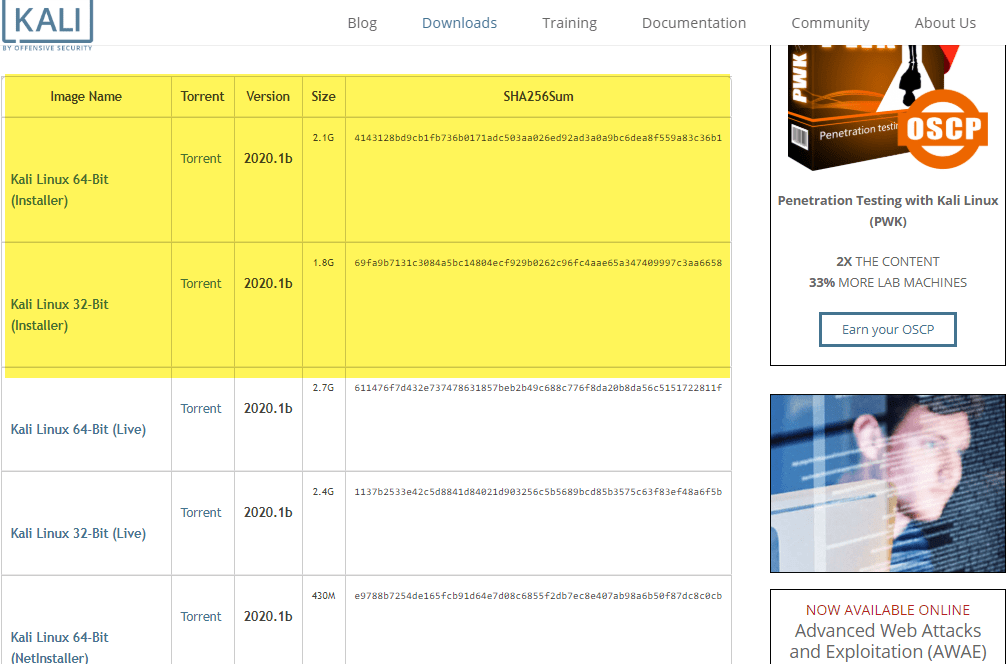The image size is (1007, 664).
Task: Click Torrent link for 32-Bit Live
Action: 201,512
